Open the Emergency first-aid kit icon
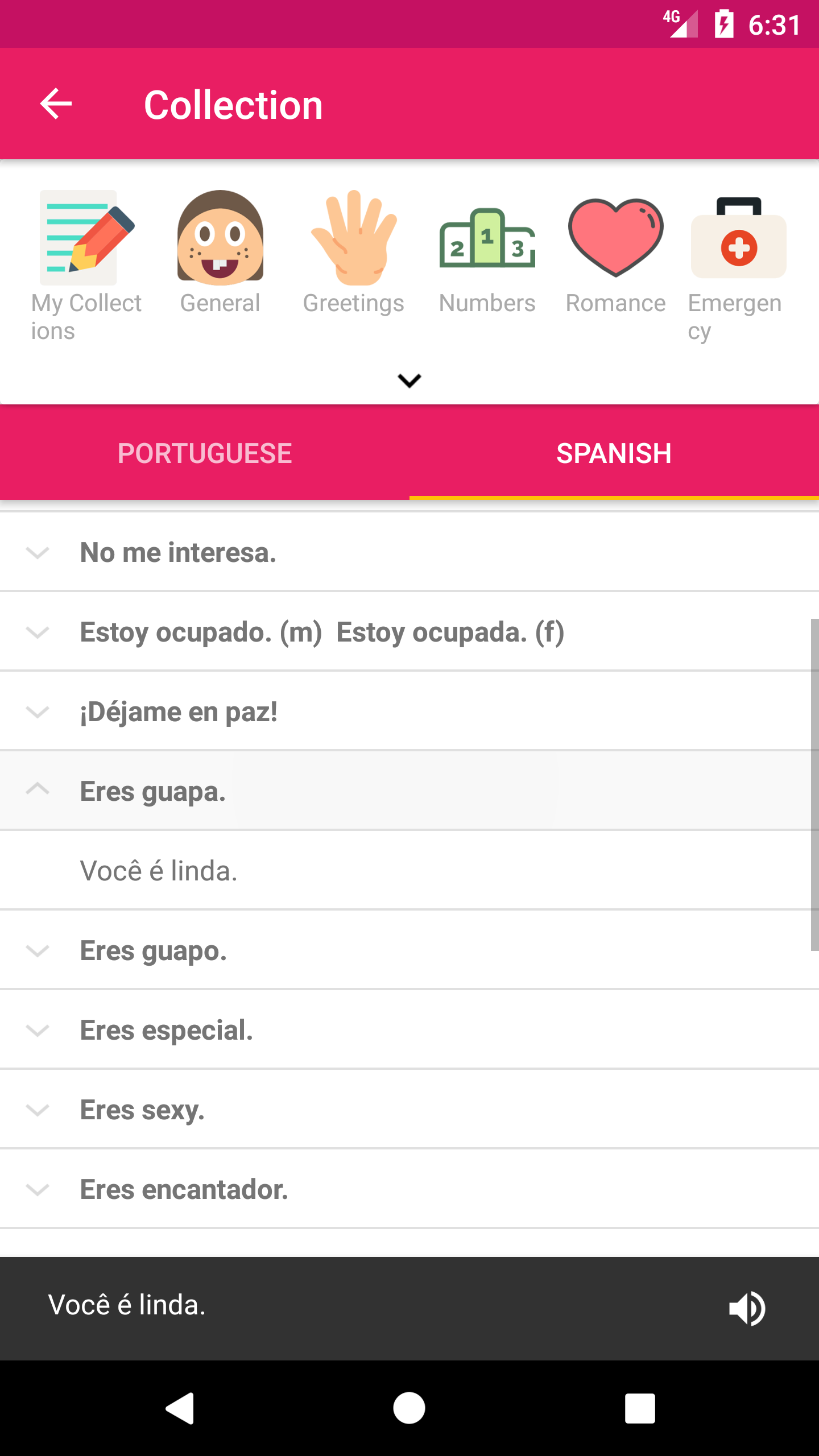819x1456 pixels. (x=738, y=238)
